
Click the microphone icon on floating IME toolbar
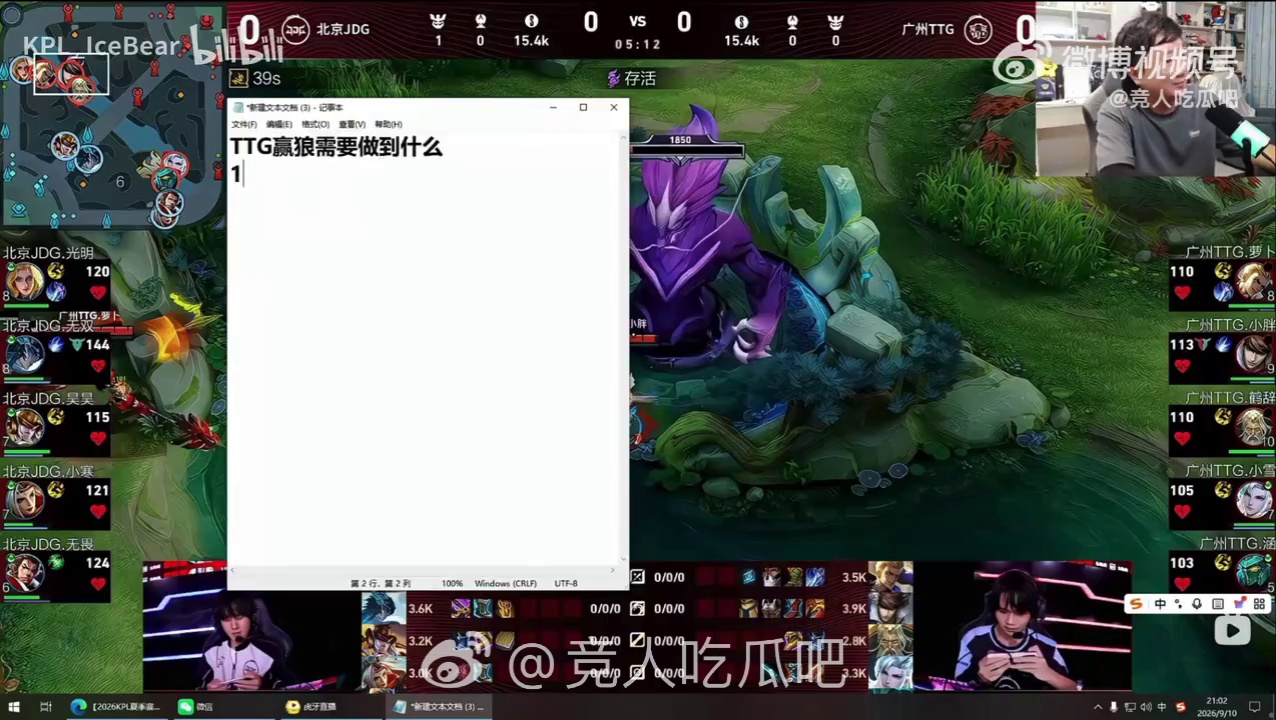[1197, 604]
